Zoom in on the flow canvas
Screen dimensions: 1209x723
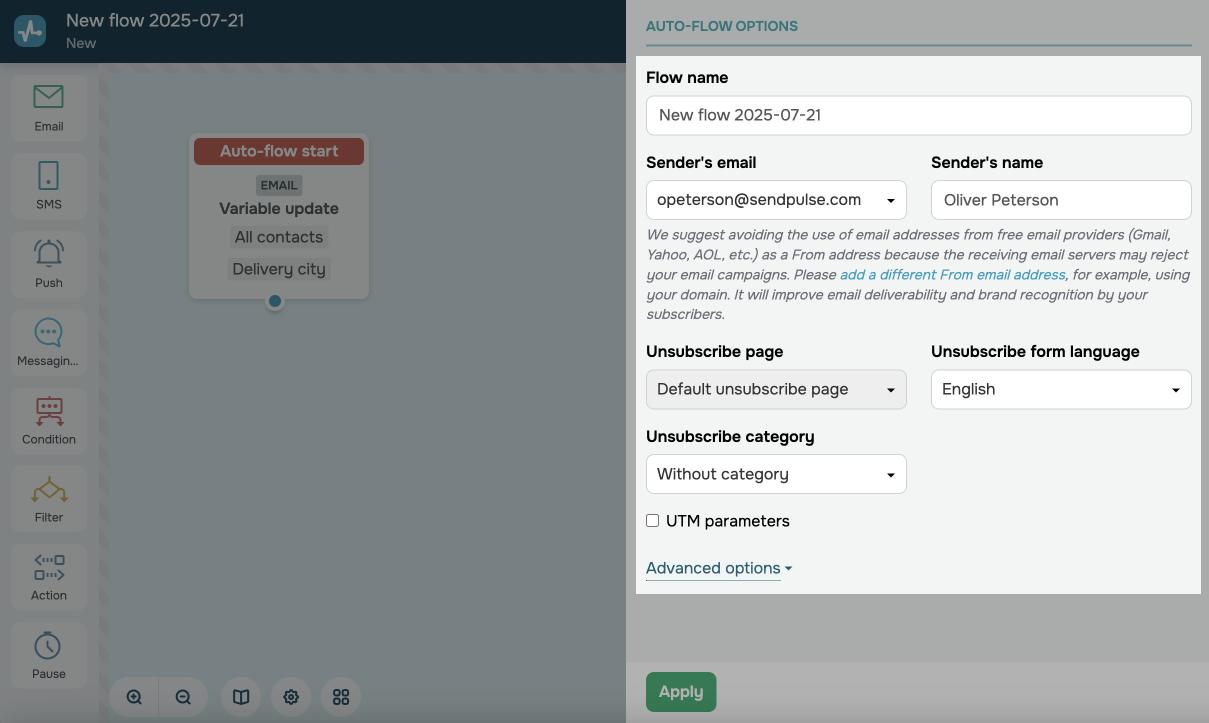[x=134, y=697]
